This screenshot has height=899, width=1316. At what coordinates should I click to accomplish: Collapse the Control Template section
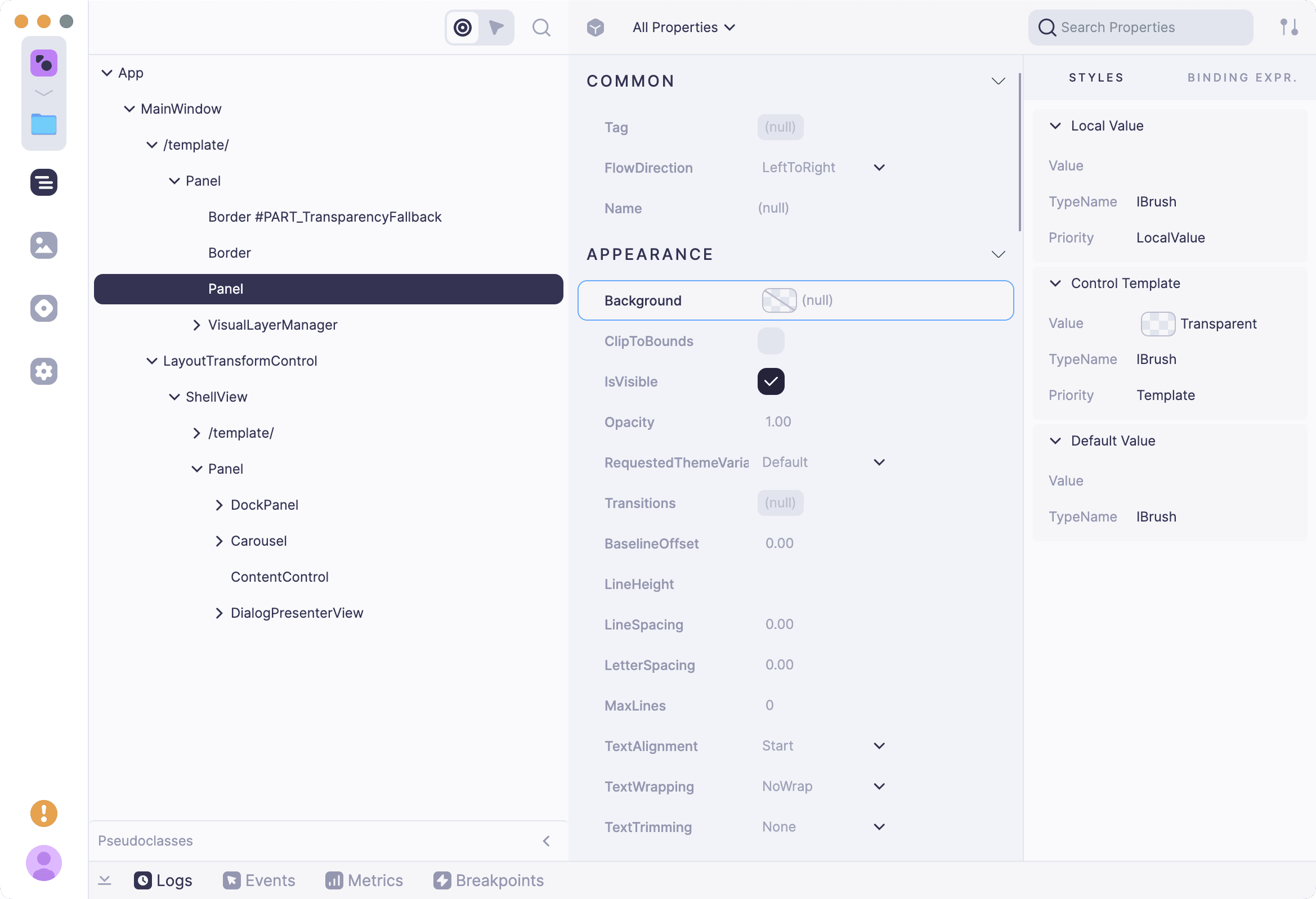coord(1055,283)
